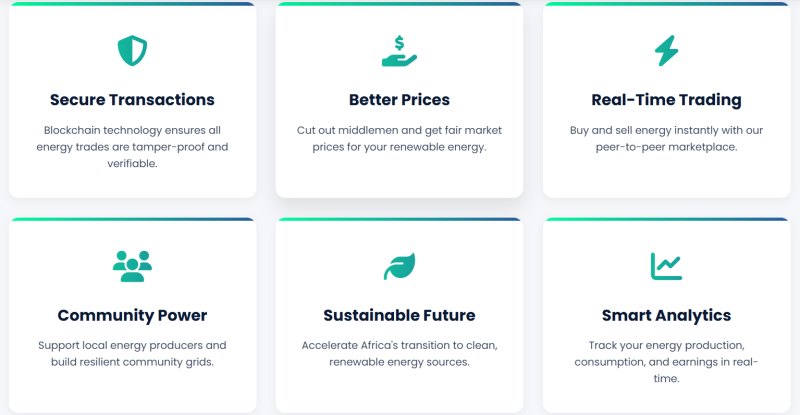Viewport: 800px width, 415px height.
Task: Click the group of people icon
Action: click(132, 265)
